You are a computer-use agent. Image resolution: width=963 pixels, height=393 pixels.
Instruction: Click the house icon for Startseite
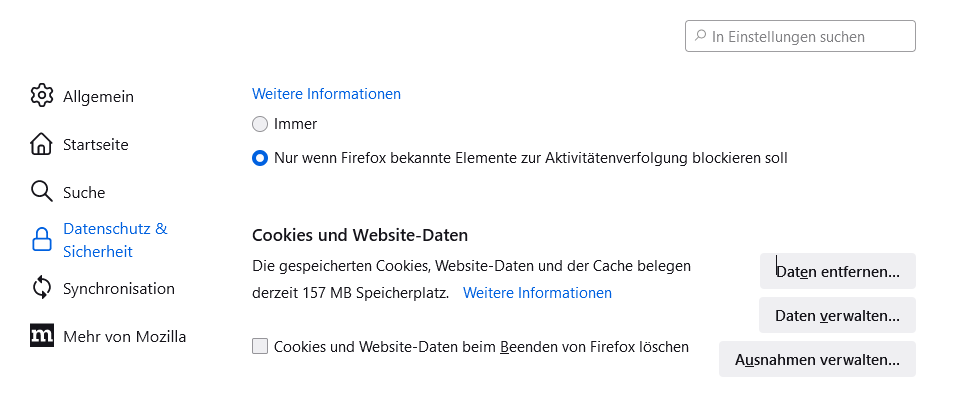(x=41, y=144)
